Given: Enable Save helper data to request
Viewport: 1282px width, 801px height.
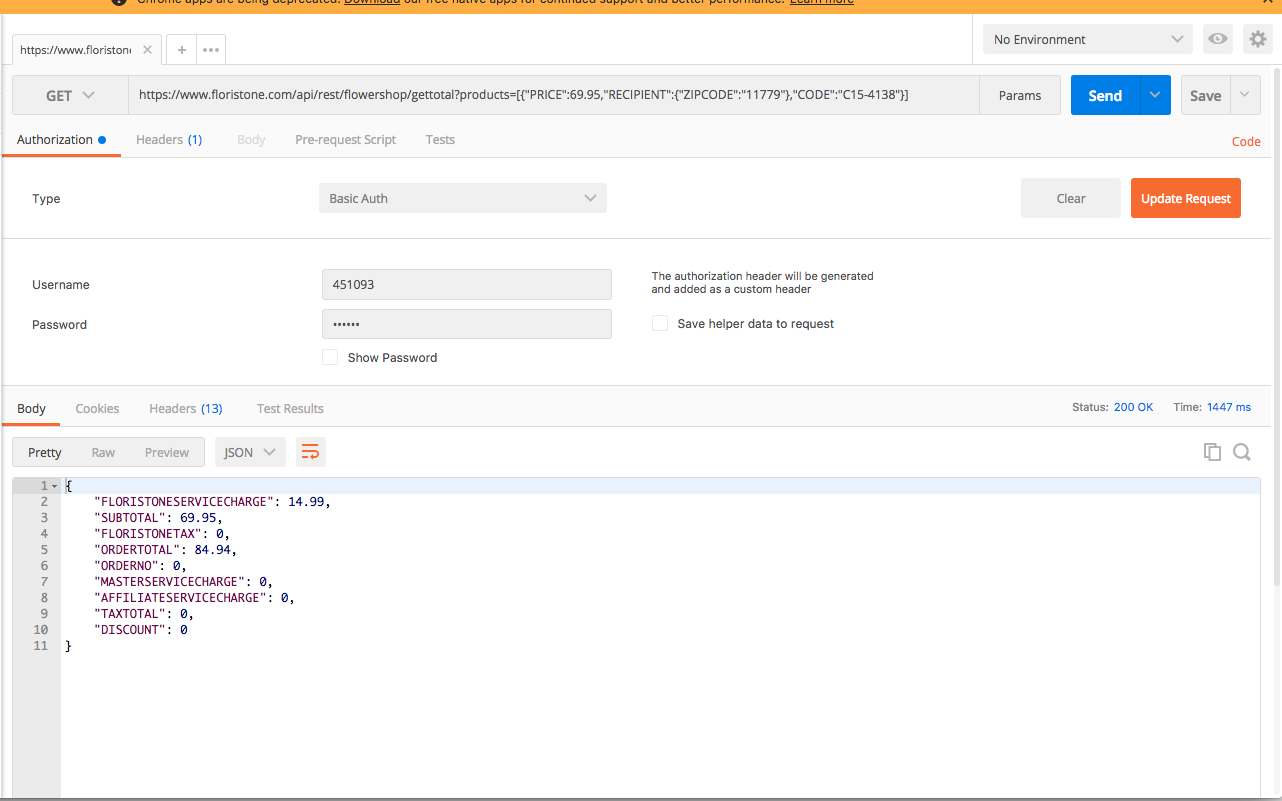Looking at the screenshot, I should (x=660, y=323).
